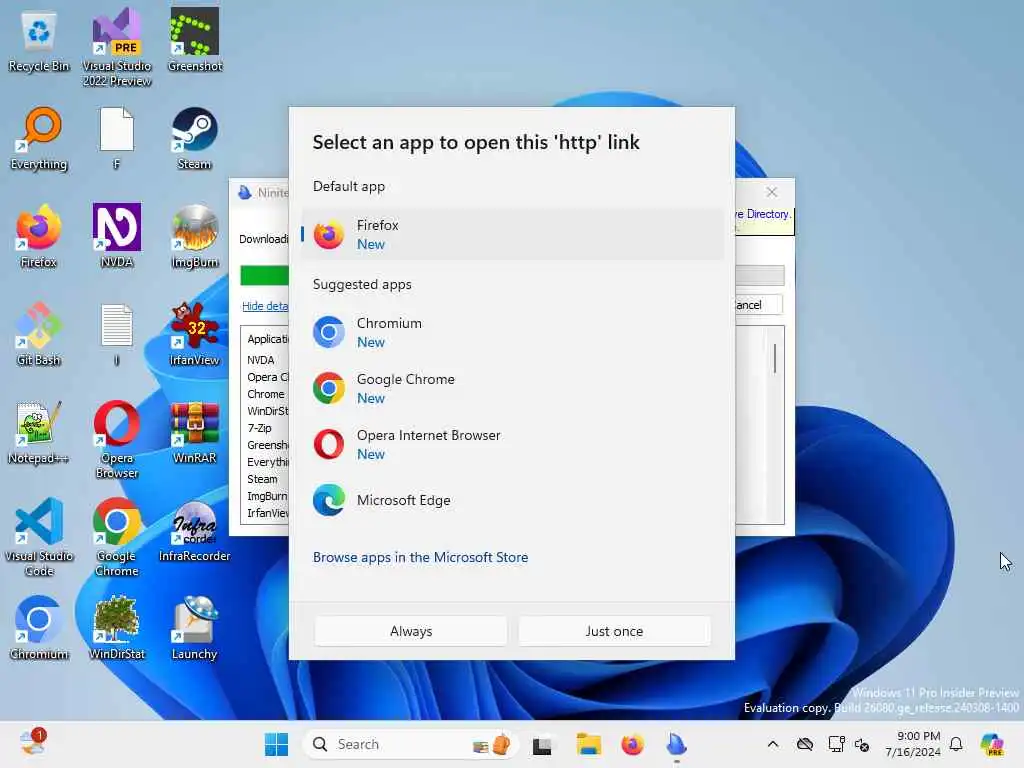This screenshot has height=768, width=1024.
Task: Click the taskbar Search box
Action: [x=410, y=744]
